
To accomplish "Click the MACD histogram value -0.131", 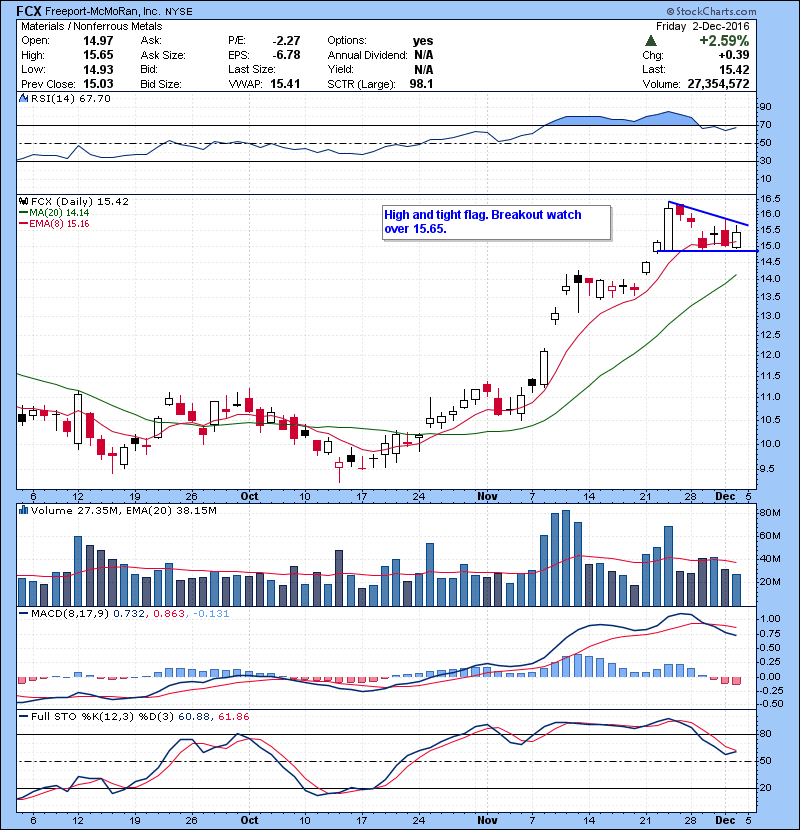I will coord(211,614).
